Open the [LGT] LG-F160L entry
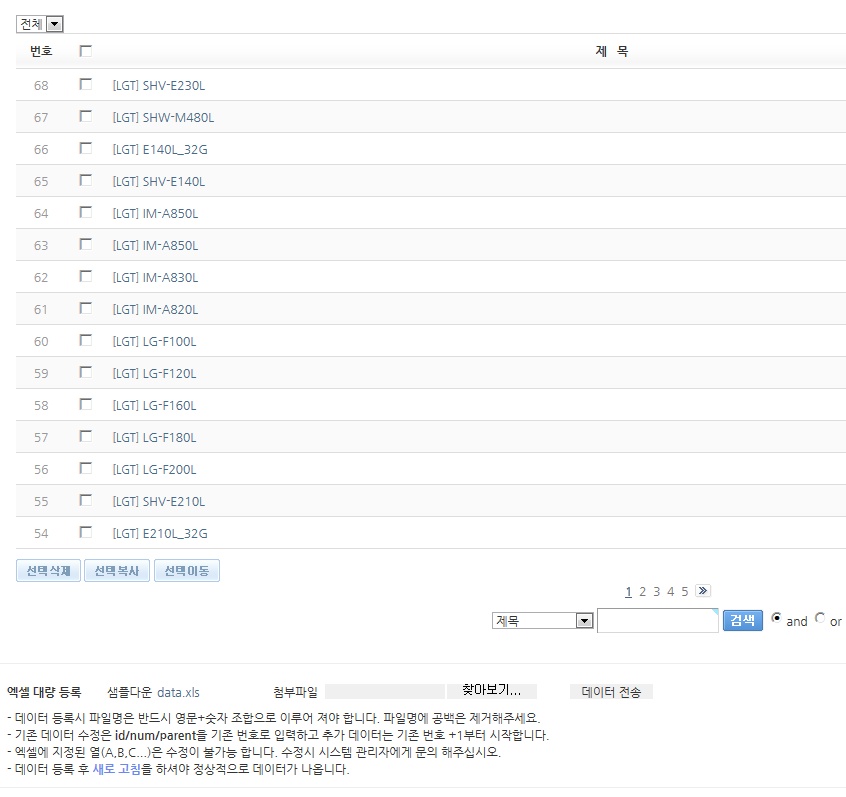 154,405
